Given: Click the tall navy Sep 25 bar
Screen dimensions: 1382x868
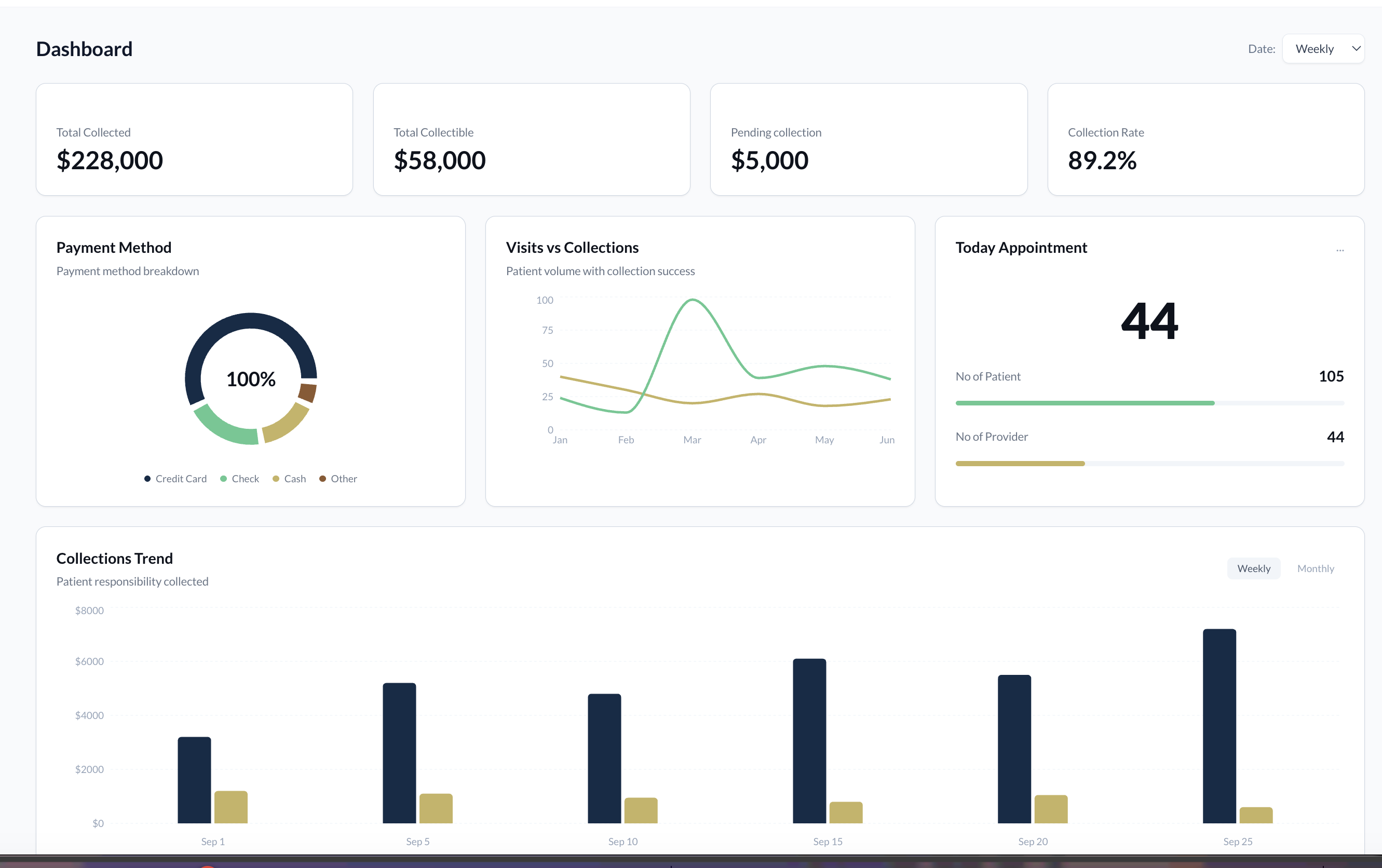Looking at the screenshot, I should click(x=1219, y=726).
